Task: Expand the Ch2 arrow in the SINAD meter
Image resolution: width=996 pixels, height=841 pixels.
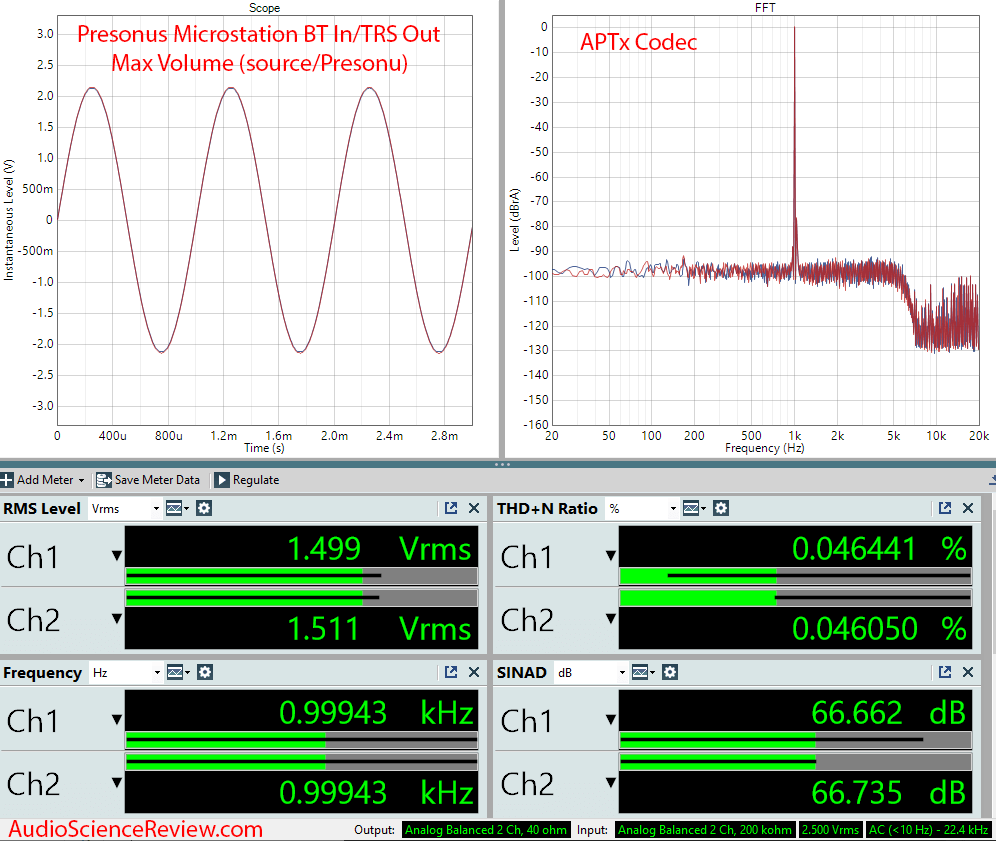Action: (x=611, y=782)
